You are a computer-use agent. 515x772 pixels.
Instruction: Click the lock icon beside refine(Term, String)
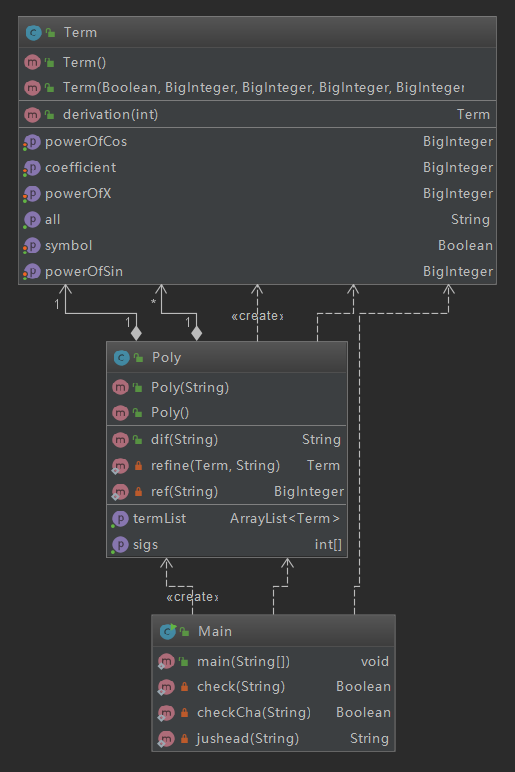tap(138, 465)
